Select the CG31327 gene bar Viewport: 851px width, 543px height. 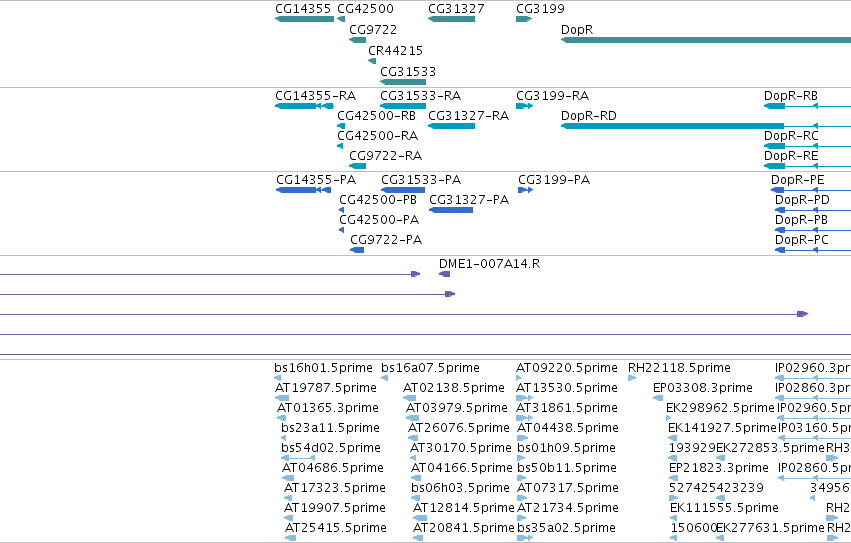(x=452, y=19)
